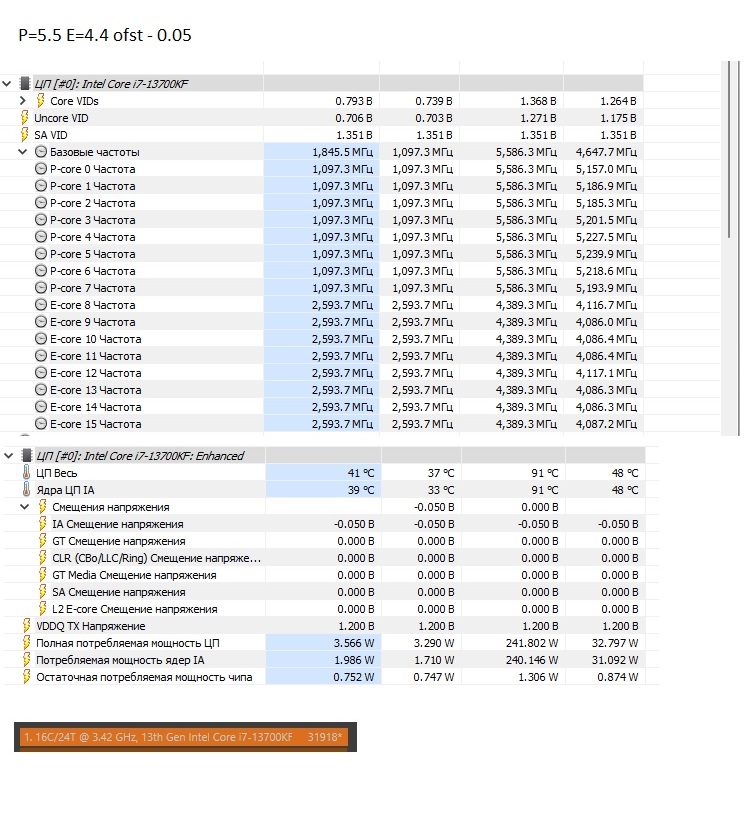The height and width of the screenshot is (813, 749).
Task: Click the P=5.5 E=4.4 ofst - 0.05 caption
Action: (x=105, y=35)
